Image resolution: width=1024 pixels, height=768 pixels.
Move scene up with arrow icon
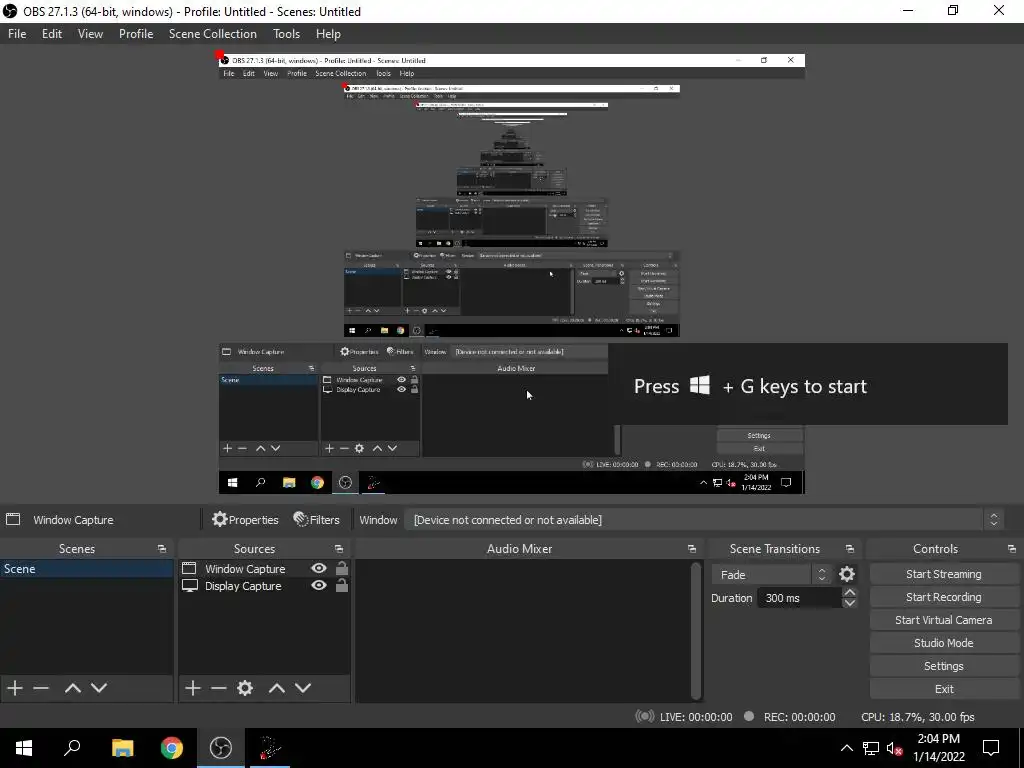72,688
